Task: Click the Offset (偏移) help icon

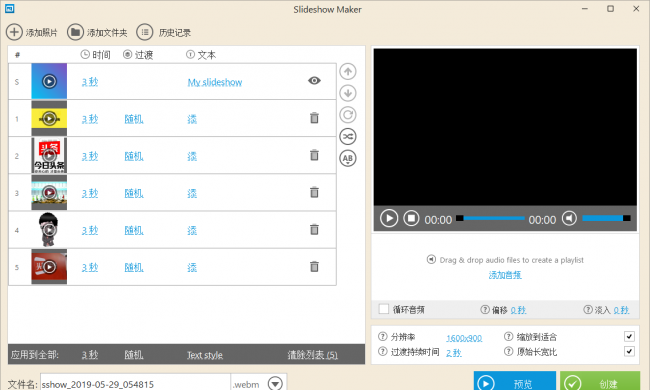Action: 485,309
